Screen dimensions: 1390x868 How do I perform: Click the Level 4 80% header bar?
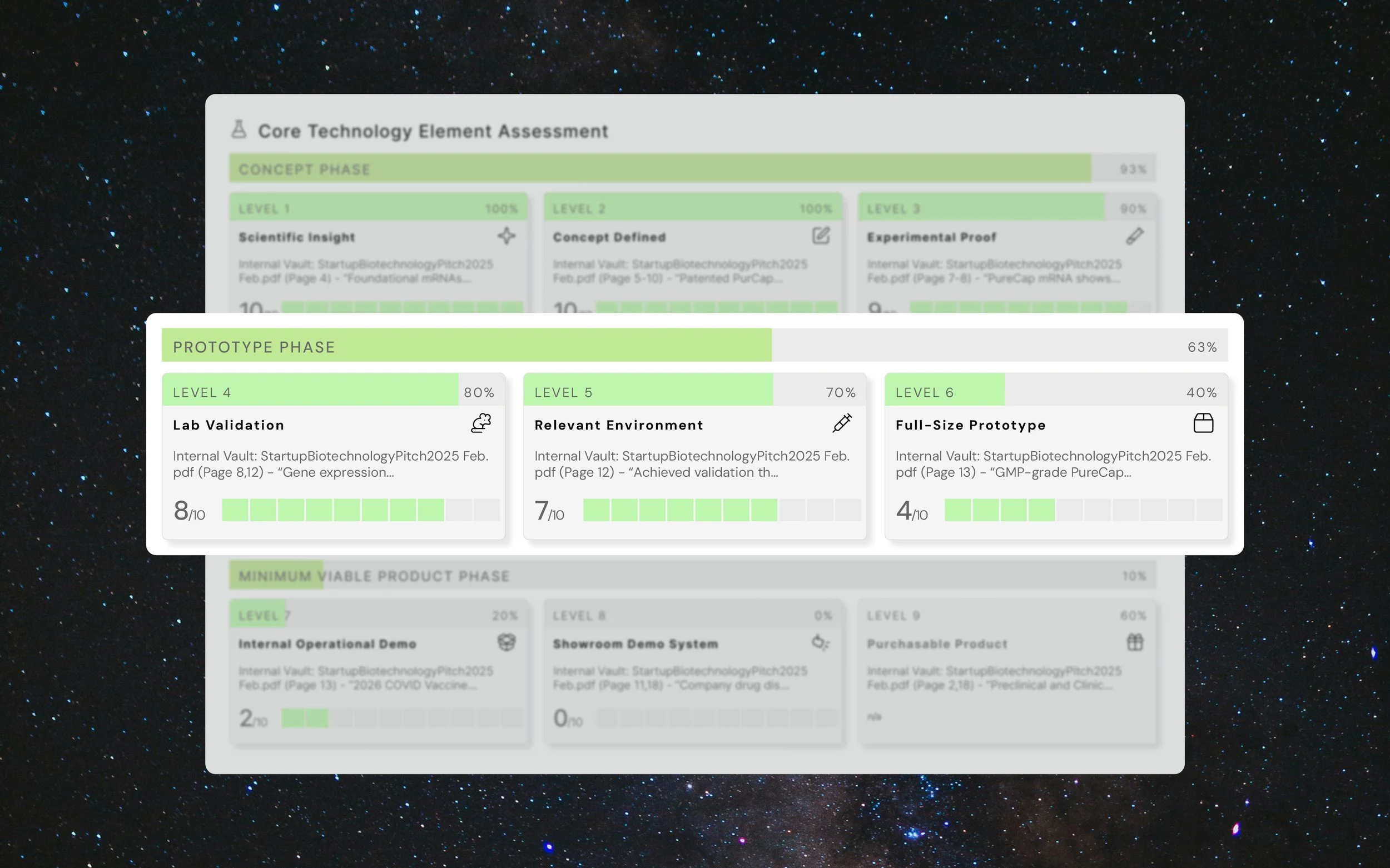[x=333, y=390]
